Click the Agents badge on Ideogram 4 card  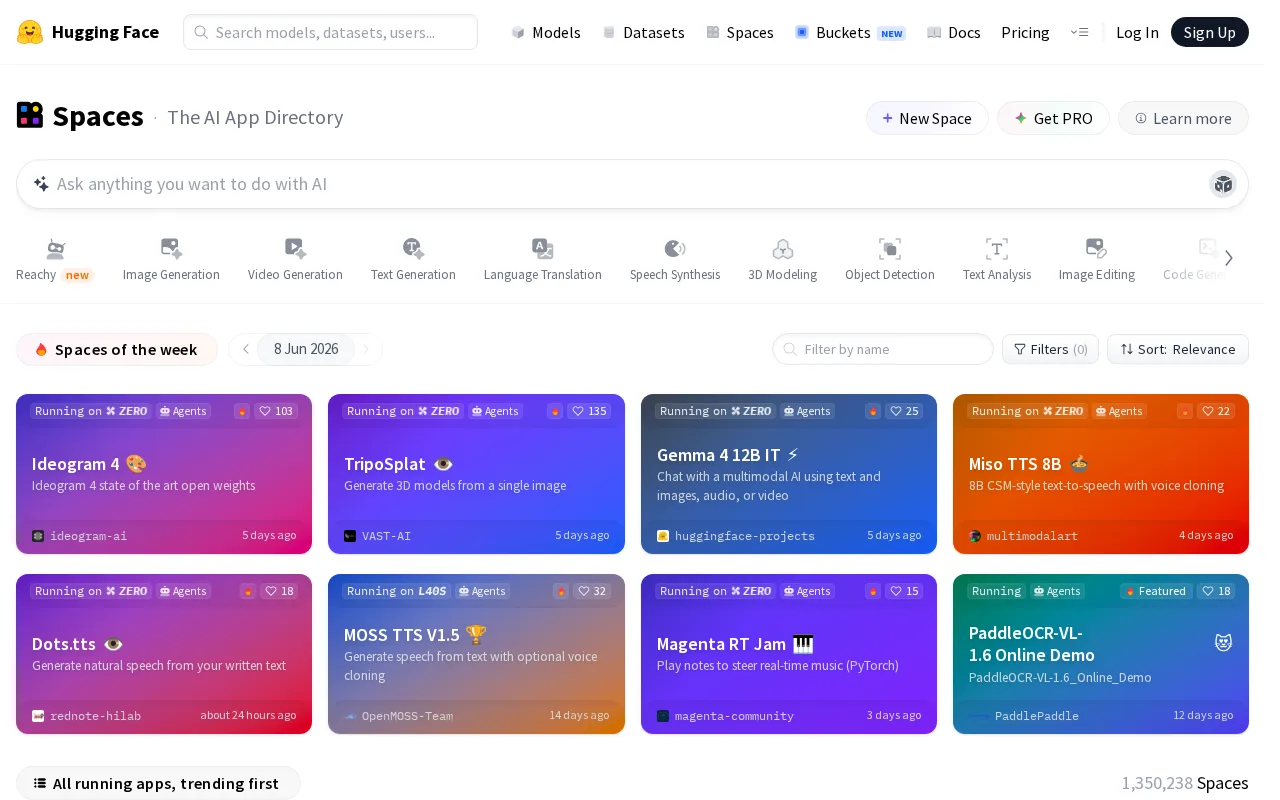tap(183, 411)
